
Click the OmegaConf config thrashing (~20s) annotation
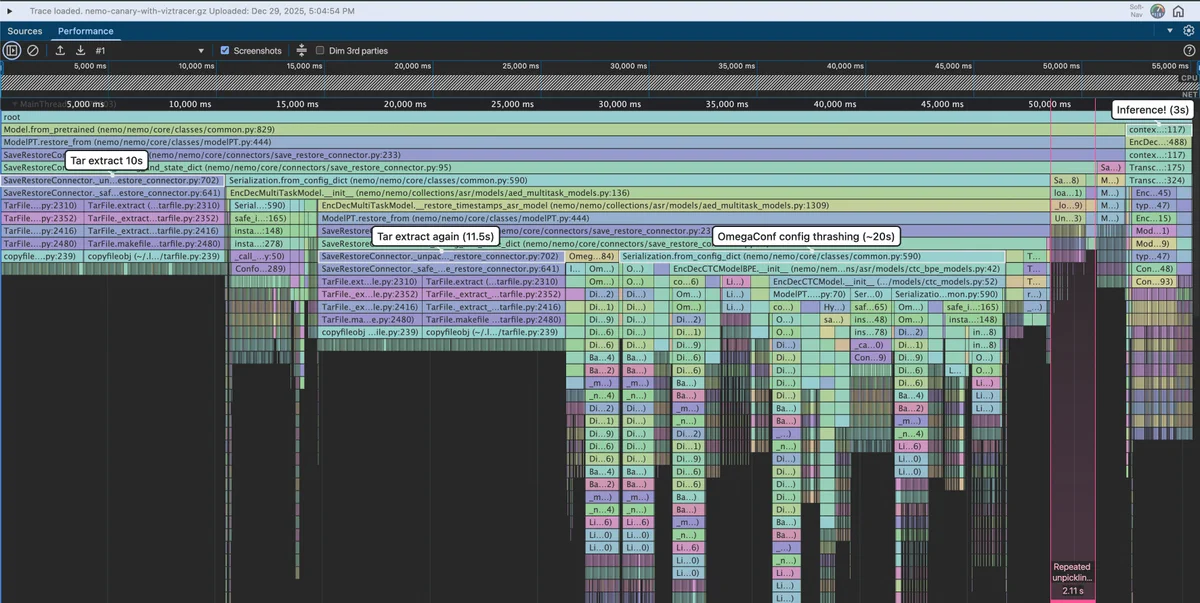click(806, 236)
